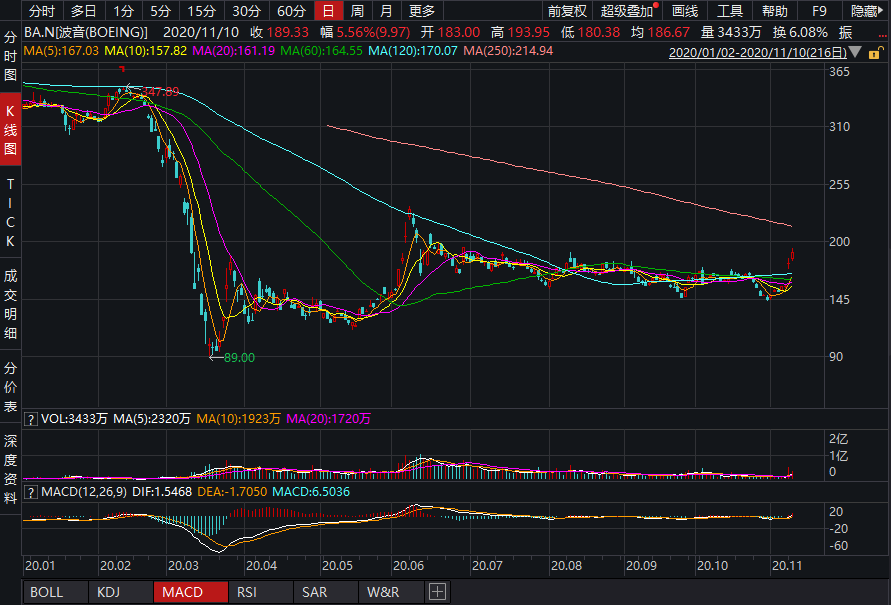Image resolution: width=891 pixels, height=605 pixels.
Task: Open the 画线 drawing tools
Action: tap(685, 11)
